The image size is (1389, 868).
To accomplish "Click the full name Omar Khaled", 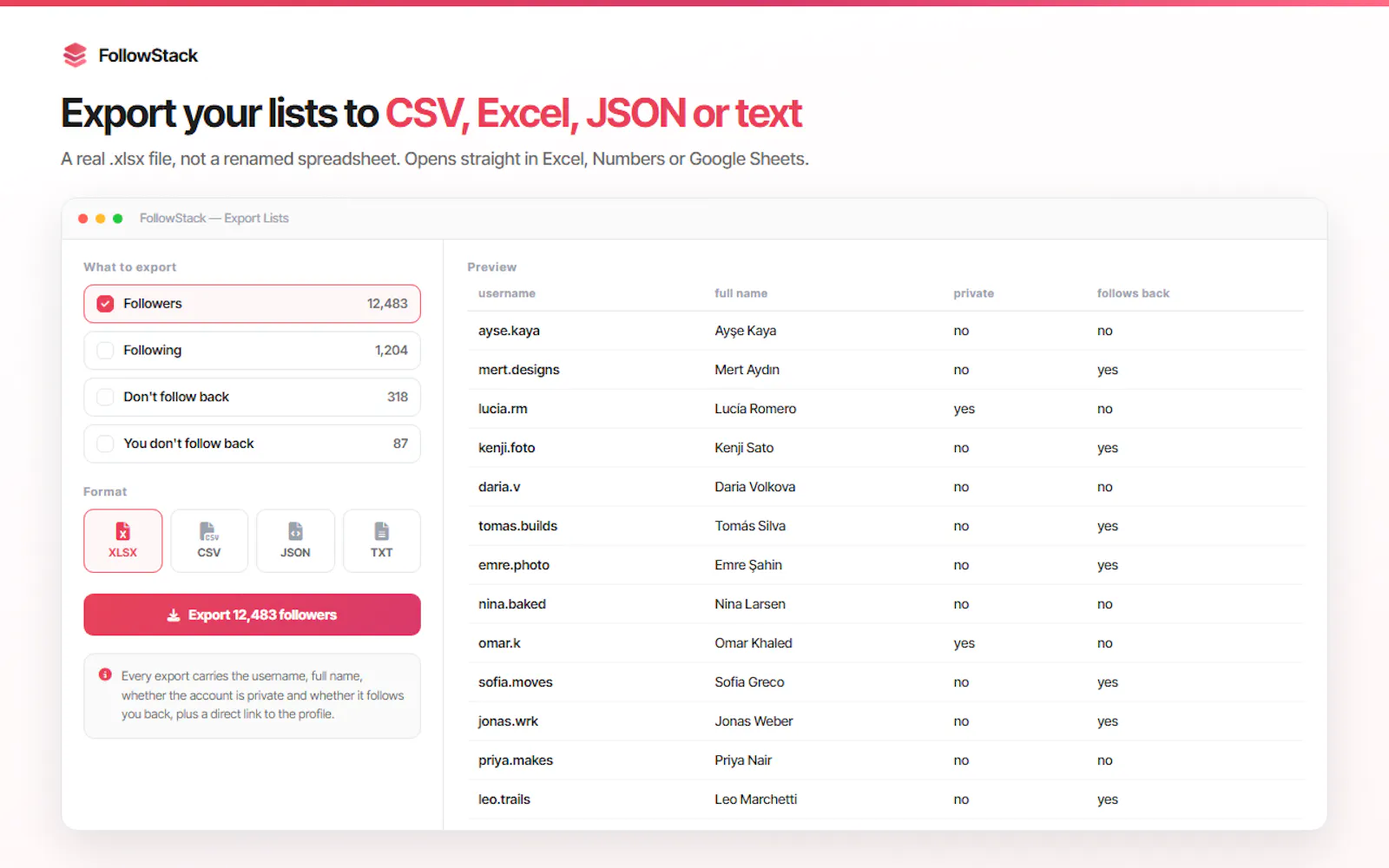I will [x=754, y=643].
